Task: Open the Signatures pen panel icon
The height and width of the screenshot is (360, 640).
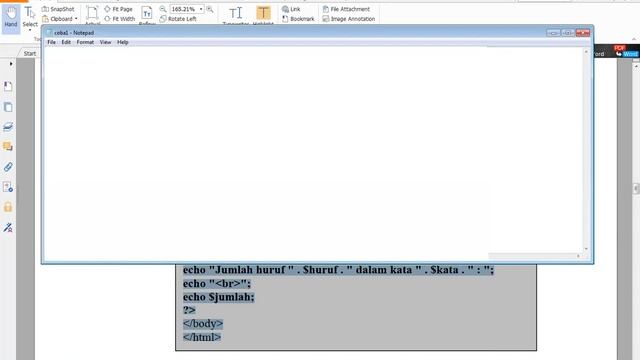Action: coord(8,227)
